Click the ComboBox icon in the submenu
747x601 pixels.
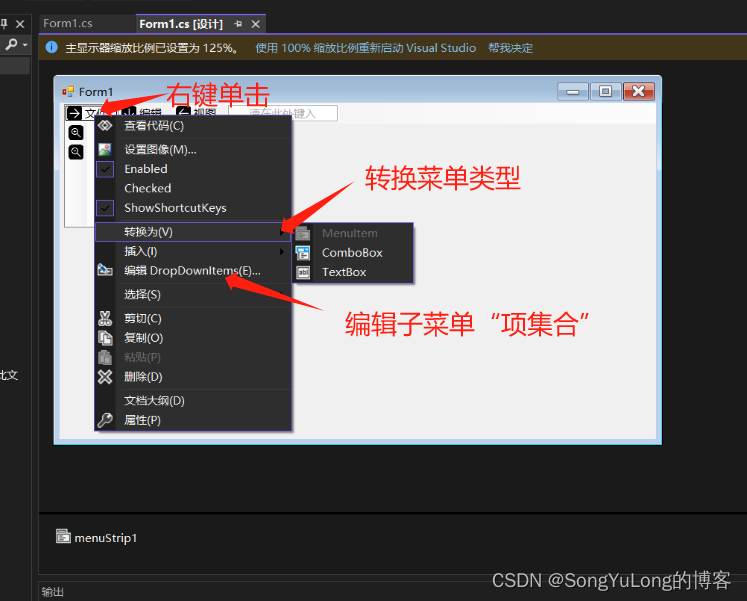point(303,253)
